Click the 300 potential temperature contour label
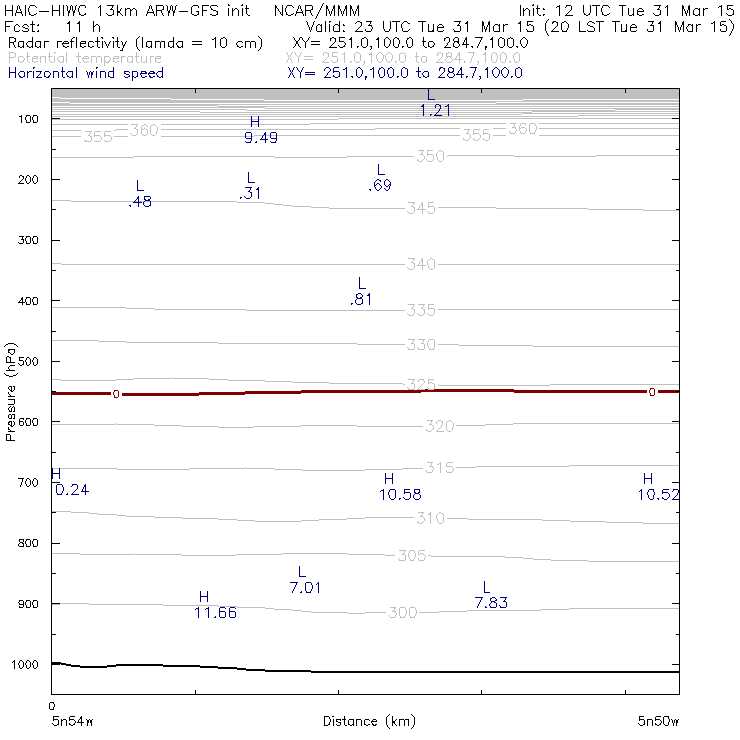Screen dimensions: 740x740 tap(403, 613)
